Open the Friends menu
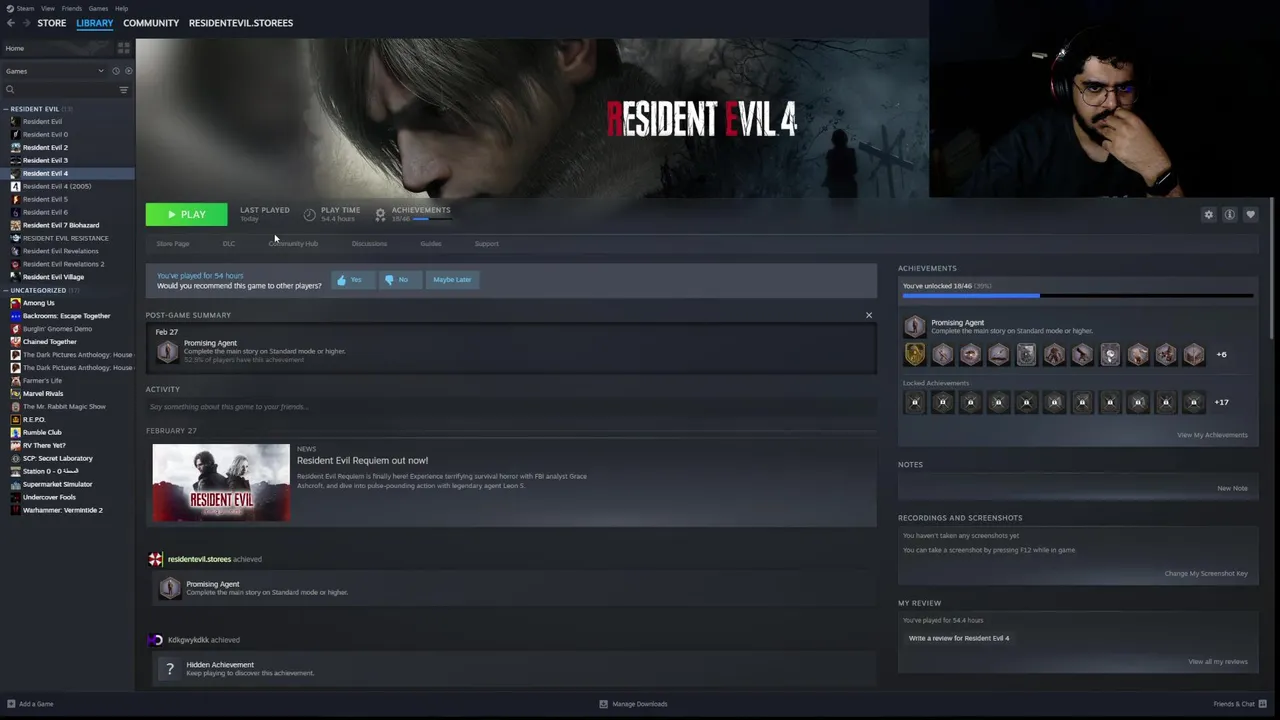This screenshot has height=720, width=1280. 72,8
